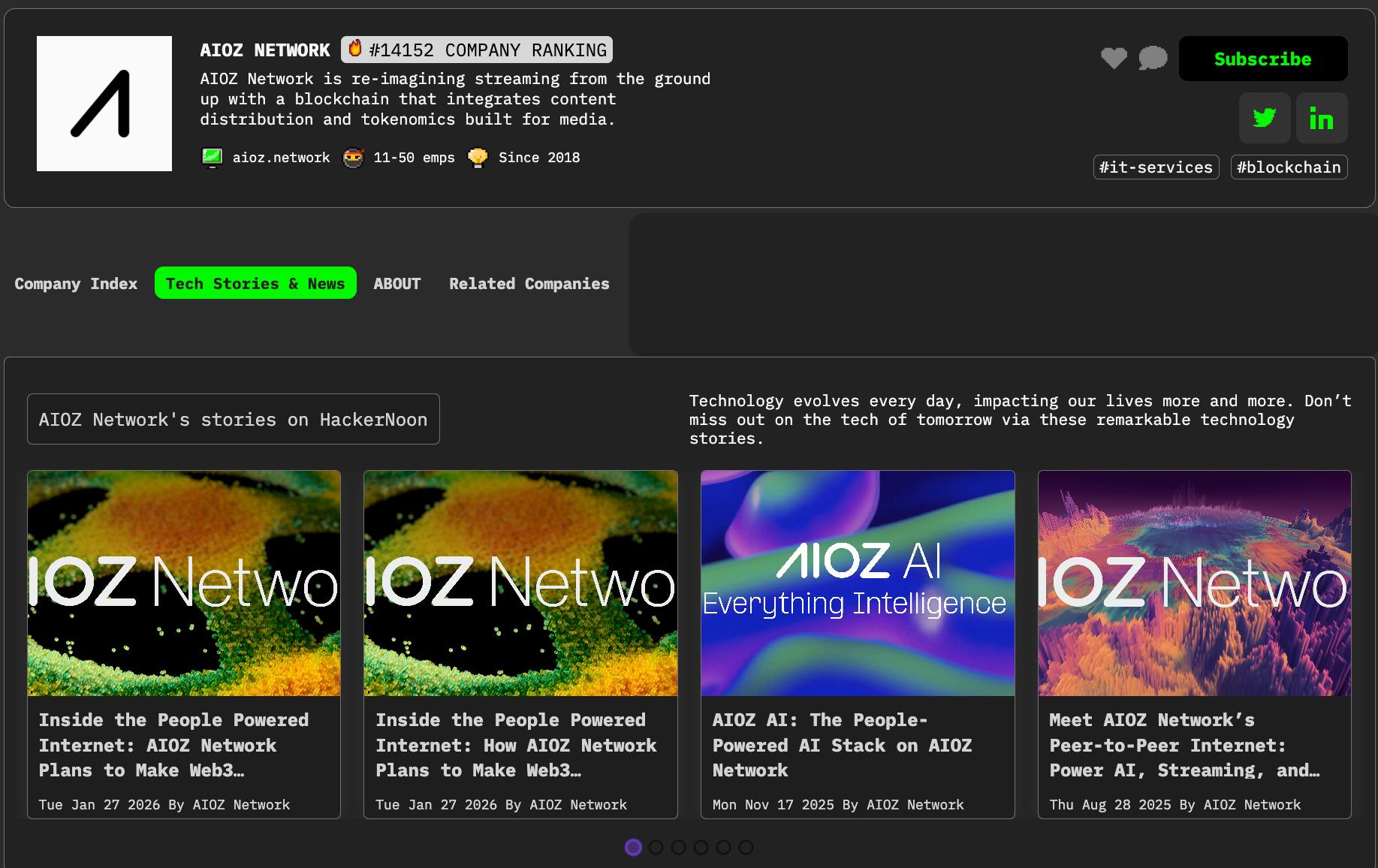This screenshot has height=868, width=1378.
Task: Open the Company Index section
Action: pos(75,284)
